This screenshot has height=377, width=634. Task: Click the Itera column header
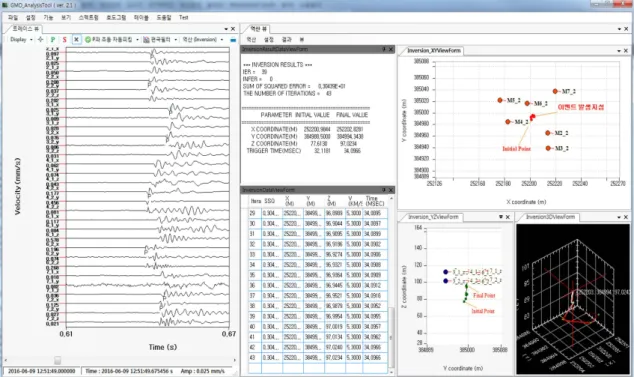click(x=255, y=201)
